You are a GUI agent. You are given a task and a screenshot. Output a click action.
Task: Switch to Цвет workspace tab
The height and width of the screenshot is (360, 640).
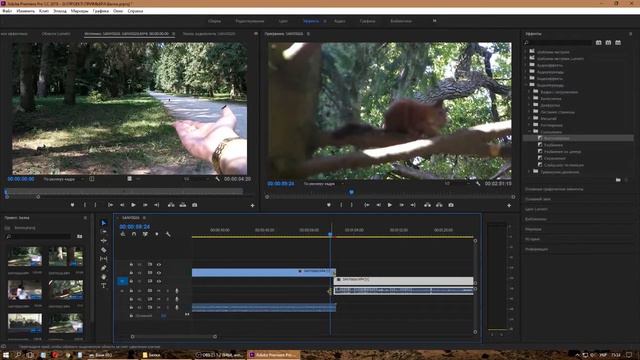[x=283, y=21]
